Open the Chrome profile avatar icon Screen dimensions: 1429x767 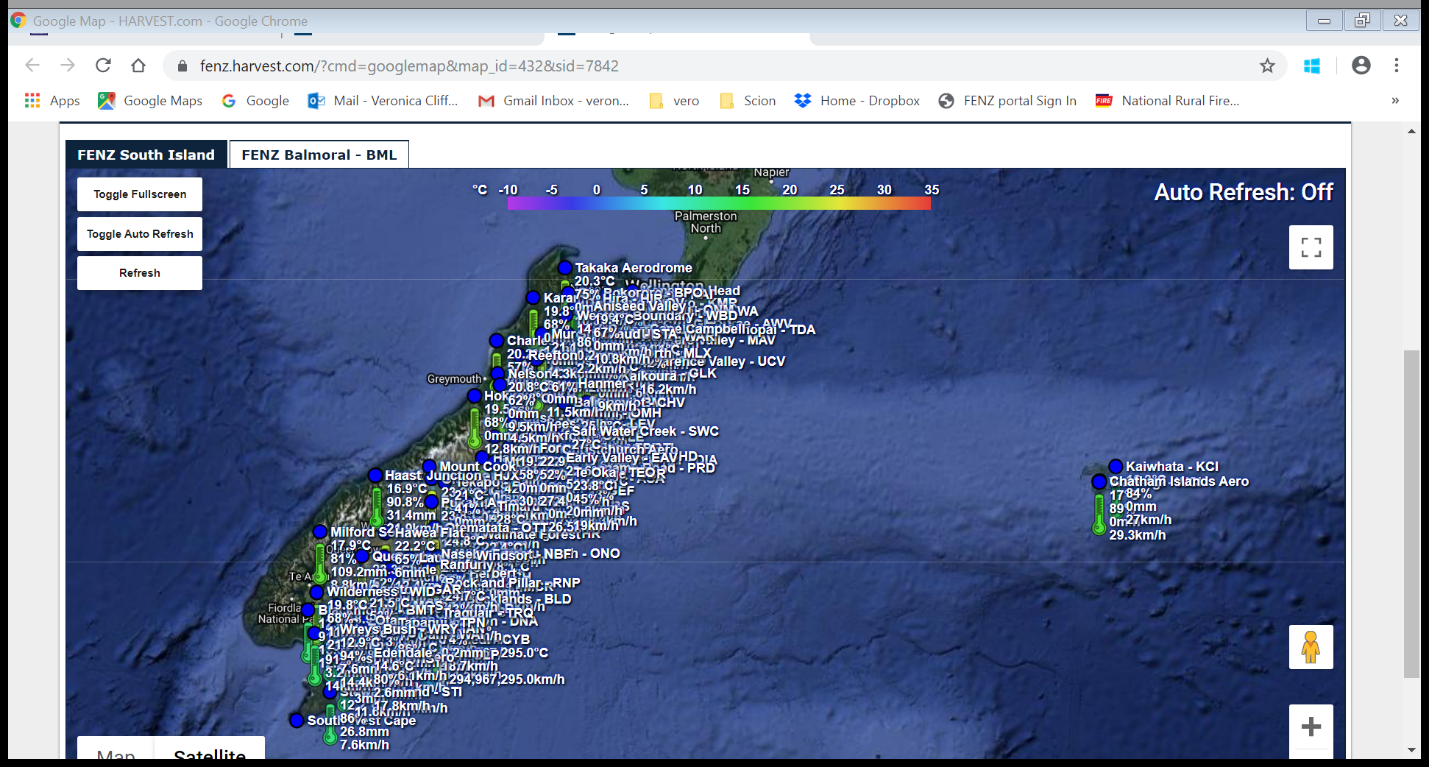[x=1360, y=66]
